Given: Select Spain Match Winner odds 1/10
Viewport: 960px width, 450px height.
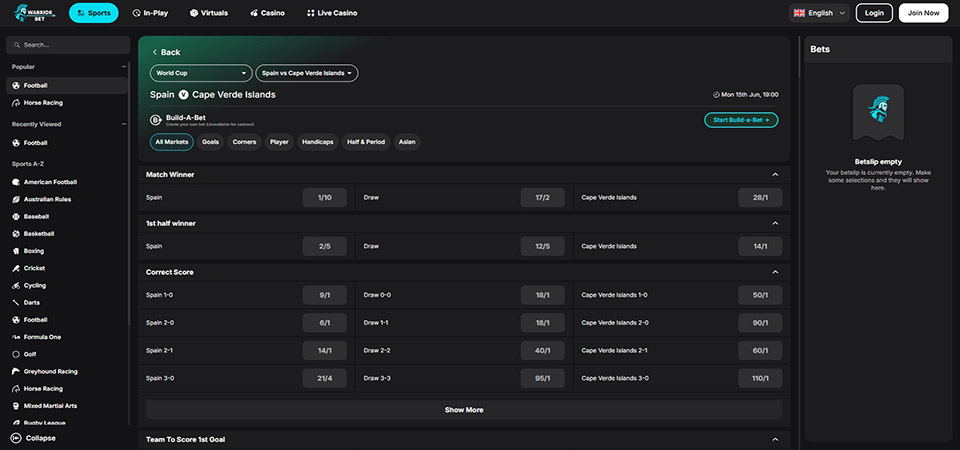Looking at the screenshot, I should tap(324, 198).
